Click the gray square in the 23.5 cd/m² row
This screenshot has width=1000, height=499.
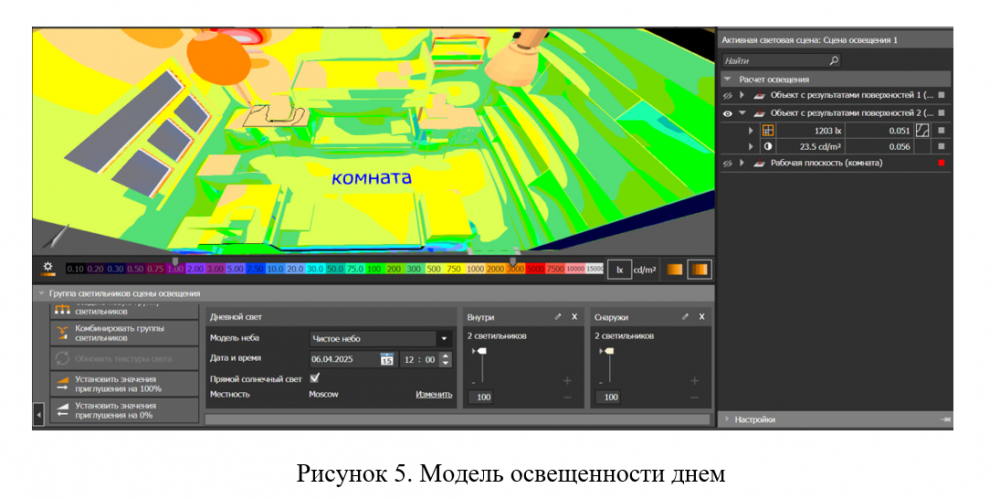pos(941,146)
